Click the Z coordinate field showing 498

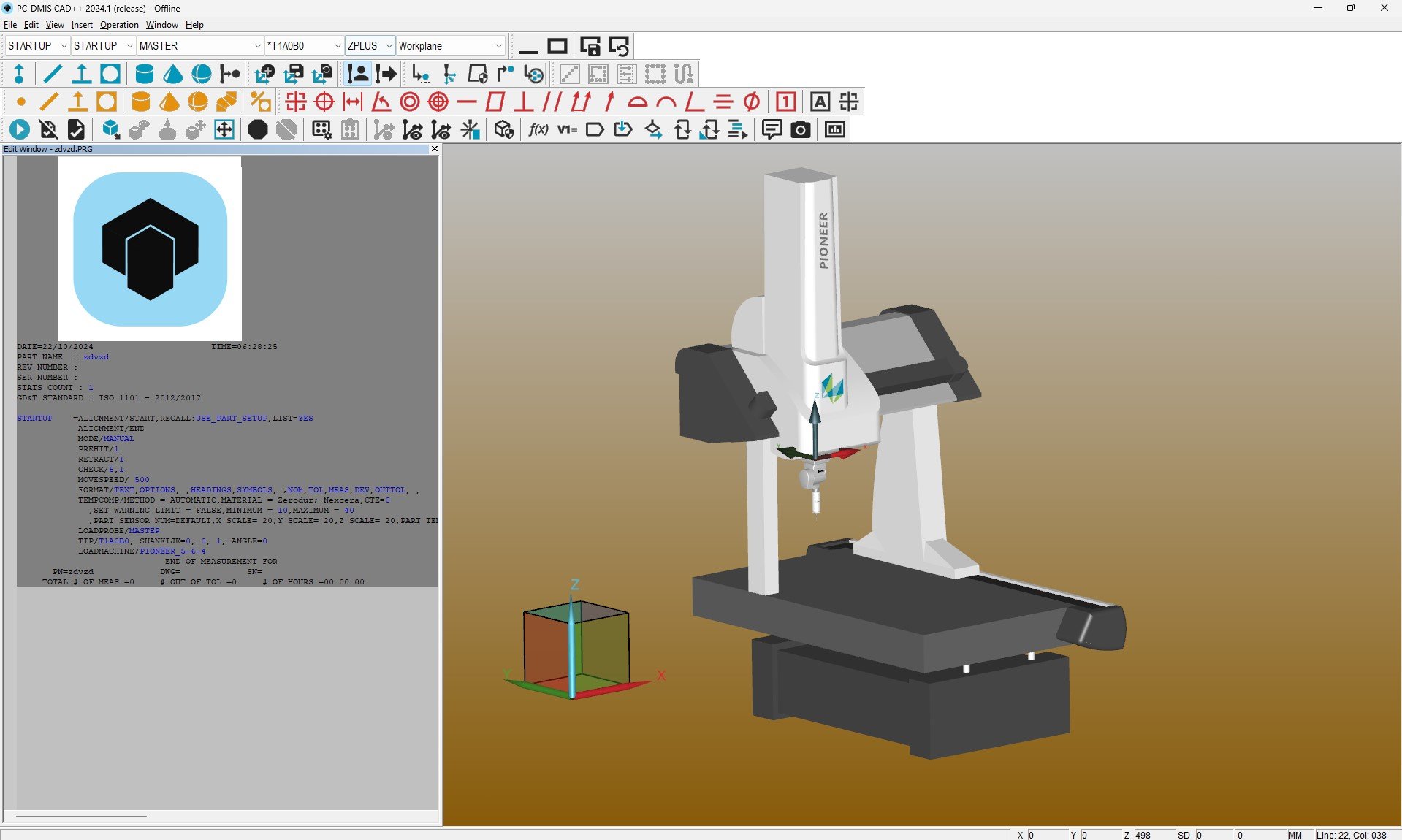pyautogui.click(x=1154, y=835)
